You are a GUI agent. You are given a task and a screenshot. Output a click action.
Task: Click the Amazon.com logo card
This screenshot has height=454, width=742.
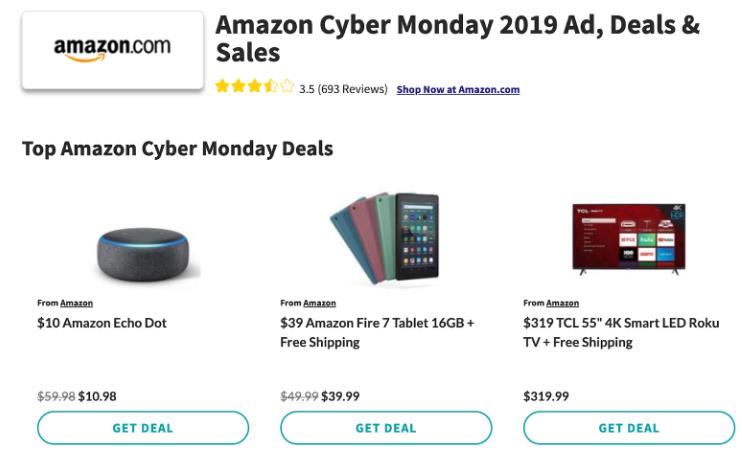tap(112, 49)
